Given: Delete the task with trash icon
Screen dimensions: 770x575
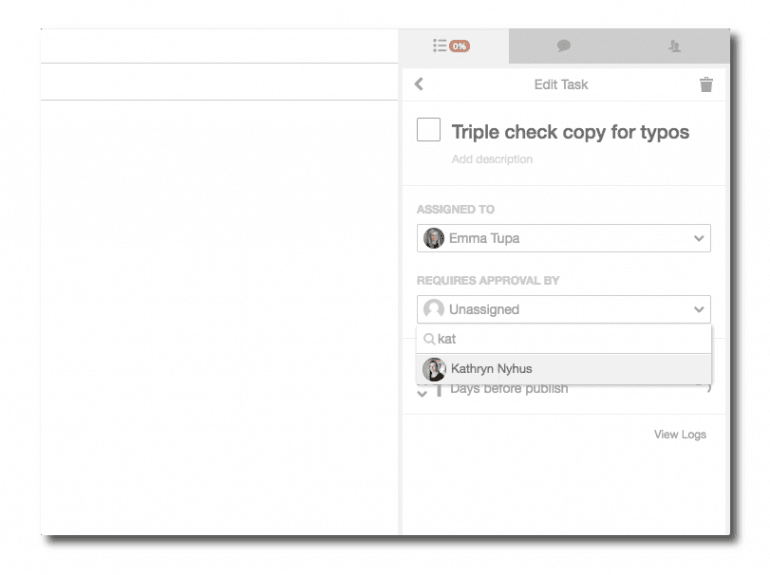Looking at the screenshot, I should click(x=706, y=85).
